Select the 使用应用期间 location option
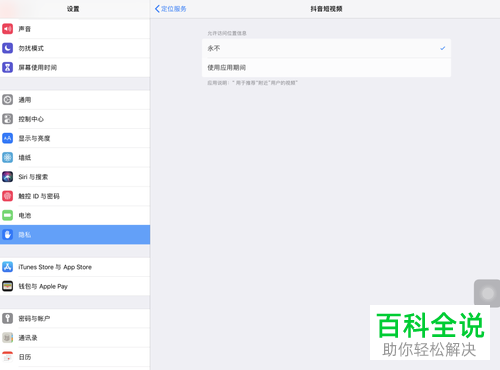The width and height of the screenshot is (500, 370). 326,68
